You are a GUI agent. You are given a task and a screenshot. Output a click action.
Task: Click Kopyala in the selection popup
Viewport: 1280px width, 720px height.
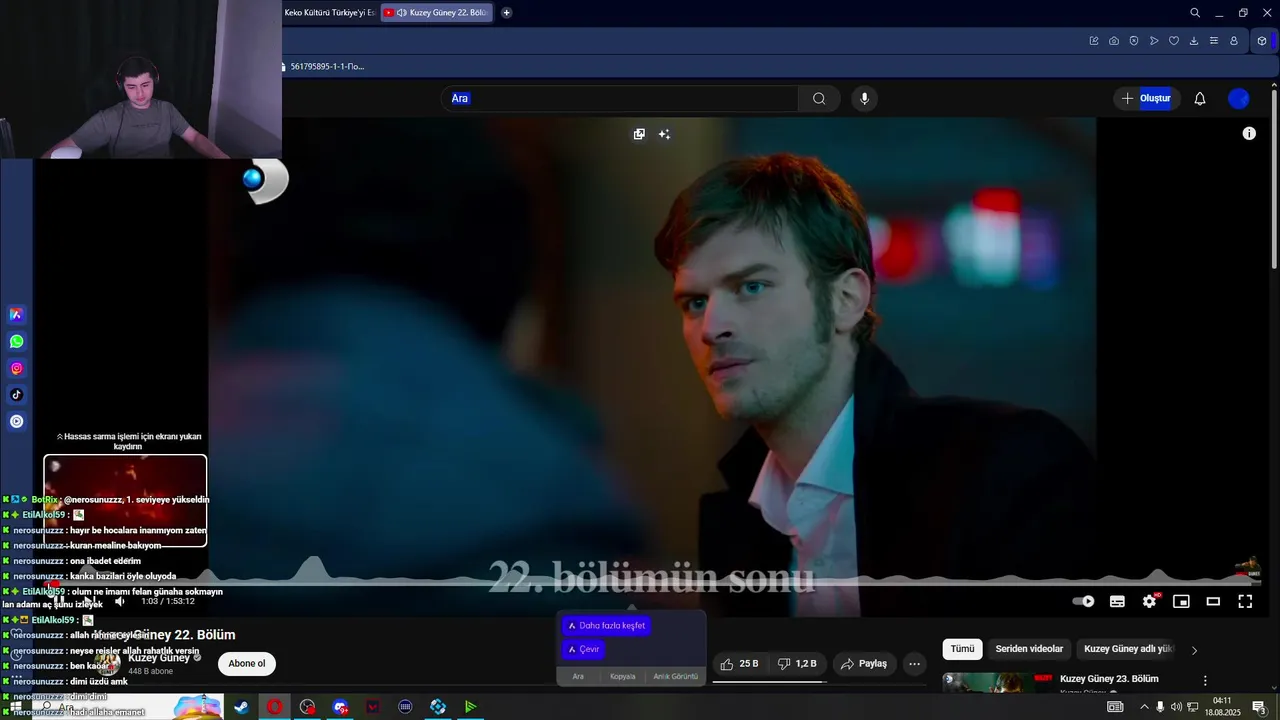pyautogui.click(x=623, y=677)
